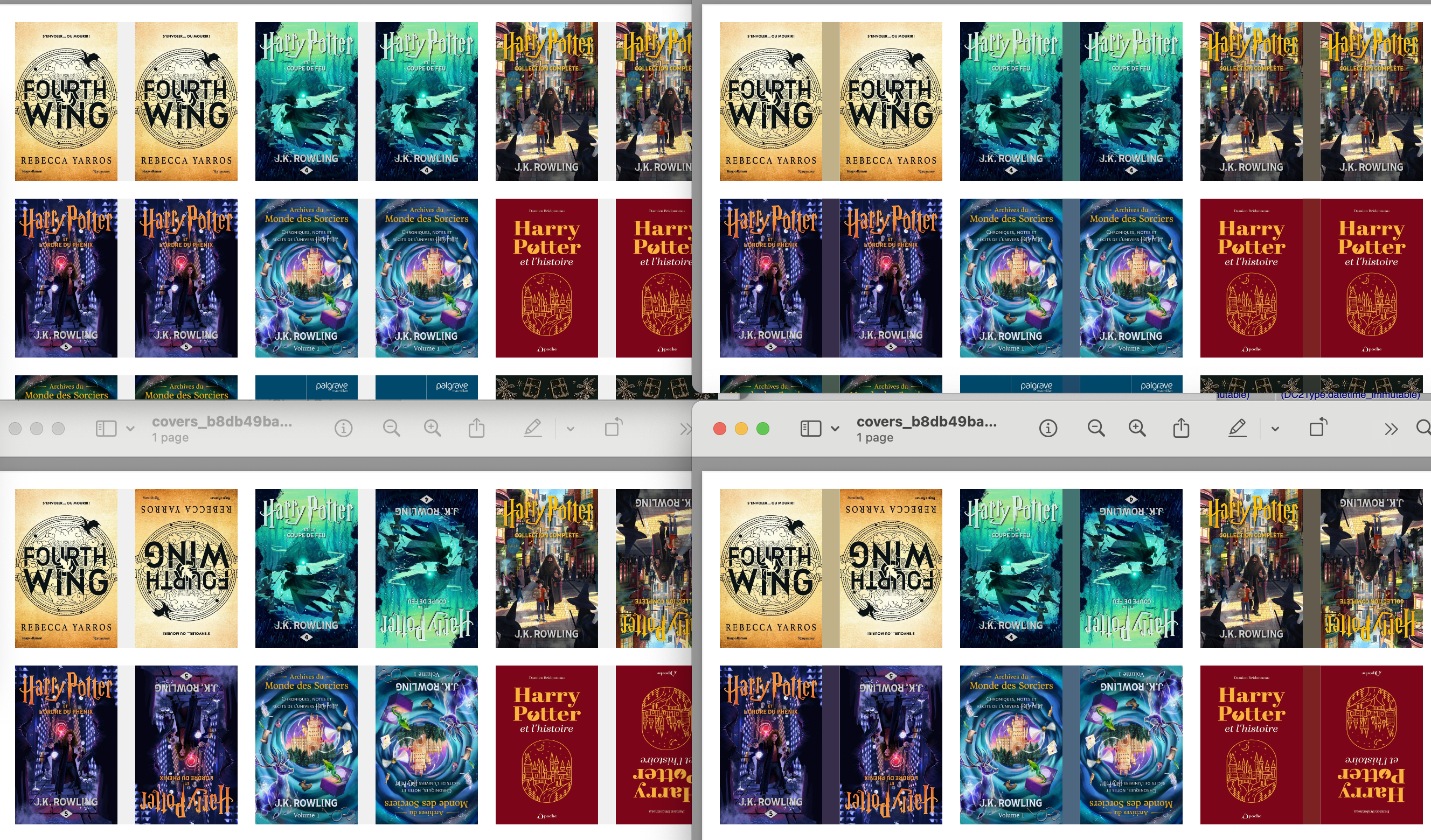The width and height of the screenshot is (1431, 840).
Task: Toggle sidebar in the active Preview window
Action: pyautogui.click(x=810, y=429)
